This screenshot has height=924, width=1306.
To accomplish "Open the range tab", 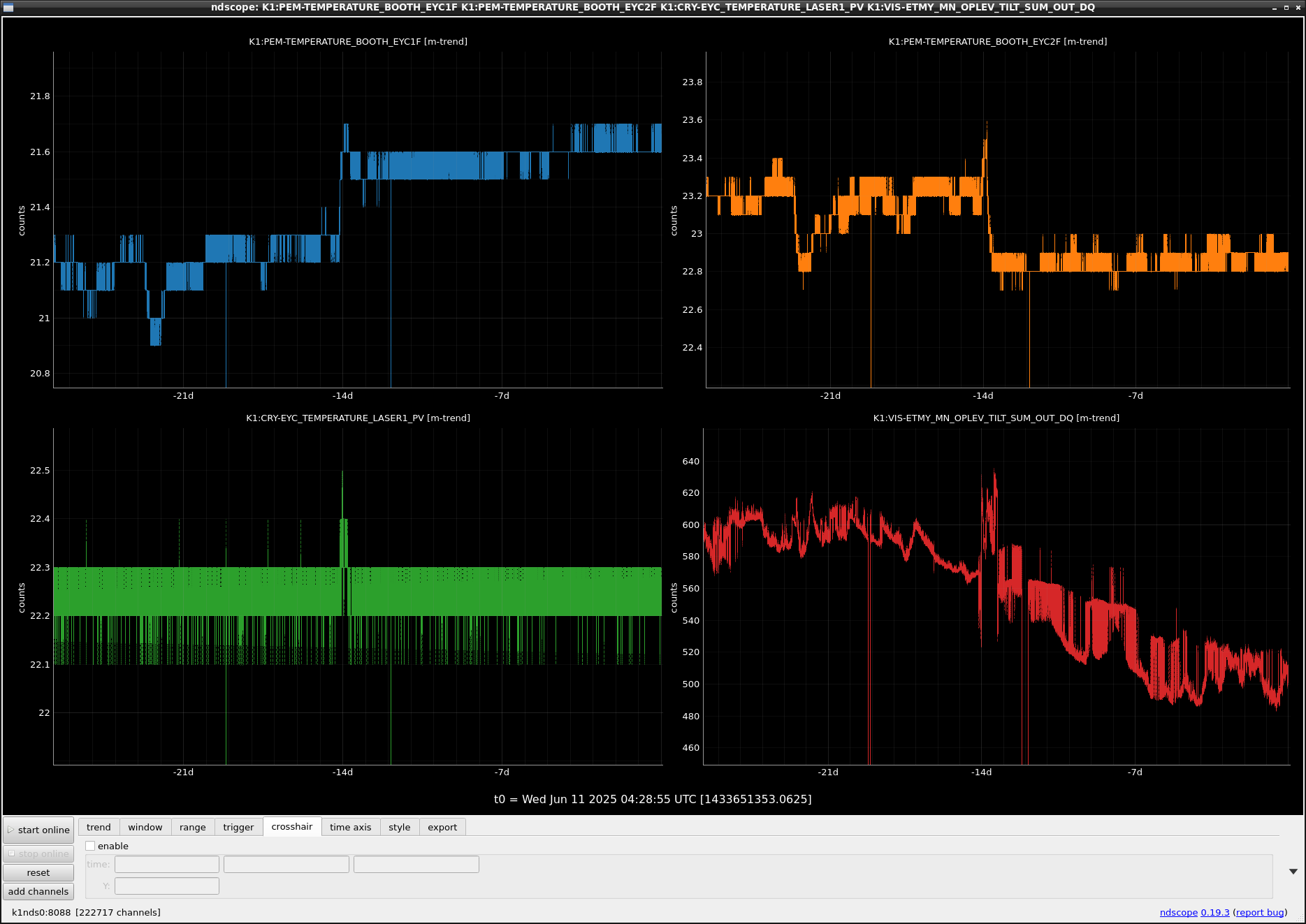I will pyautogui.click(x=192, y=827).
